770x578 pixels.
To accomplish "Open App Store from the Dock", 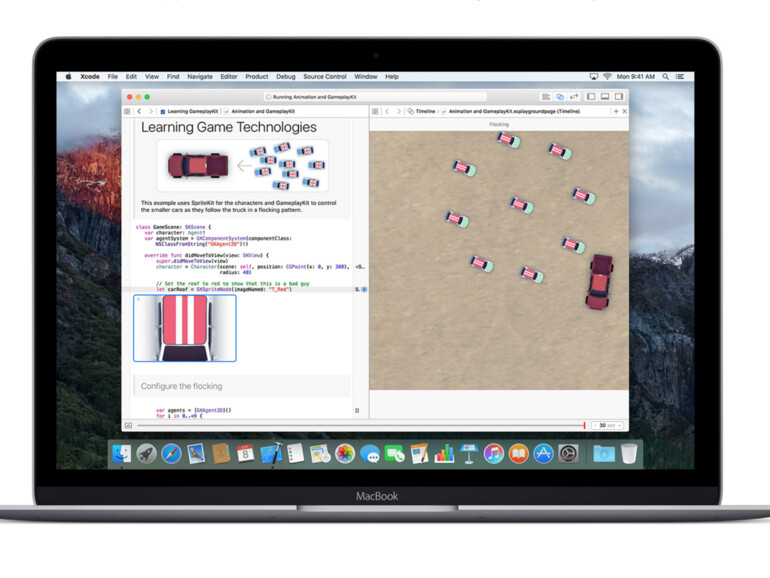I will tap(543, 453).
